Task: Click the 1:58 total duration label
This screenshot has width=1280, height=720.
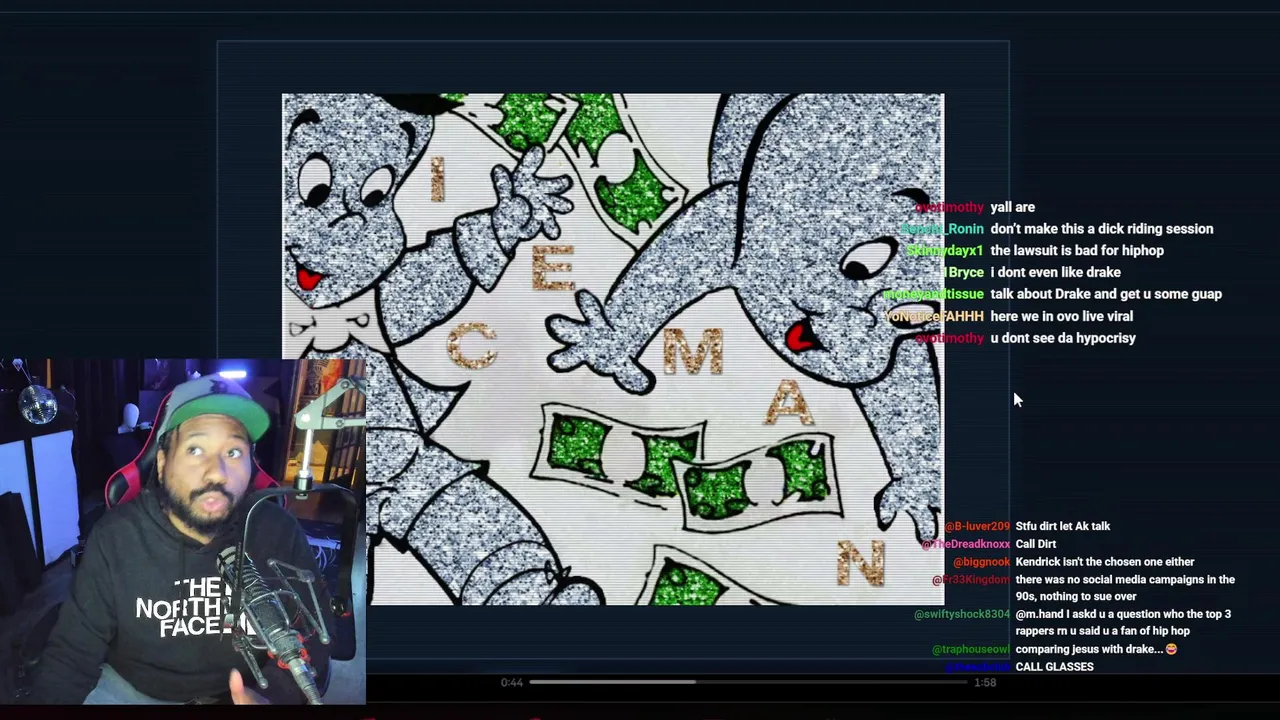Action: pos(985,682)
